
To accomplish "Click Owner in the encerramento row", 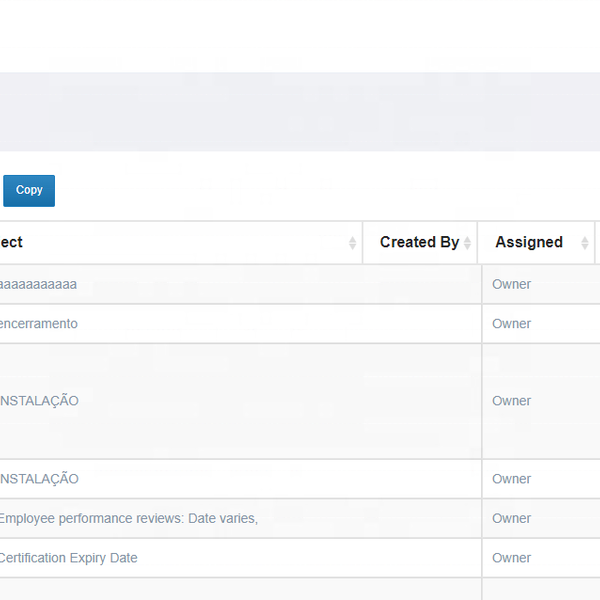I will tap(511, 324).
